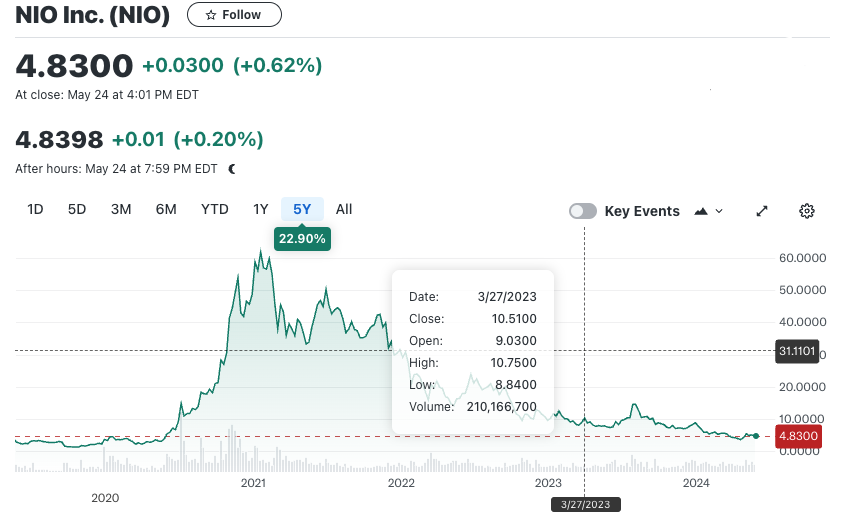
Task: Click the mountain chart type icon
Action: point(701,211)
